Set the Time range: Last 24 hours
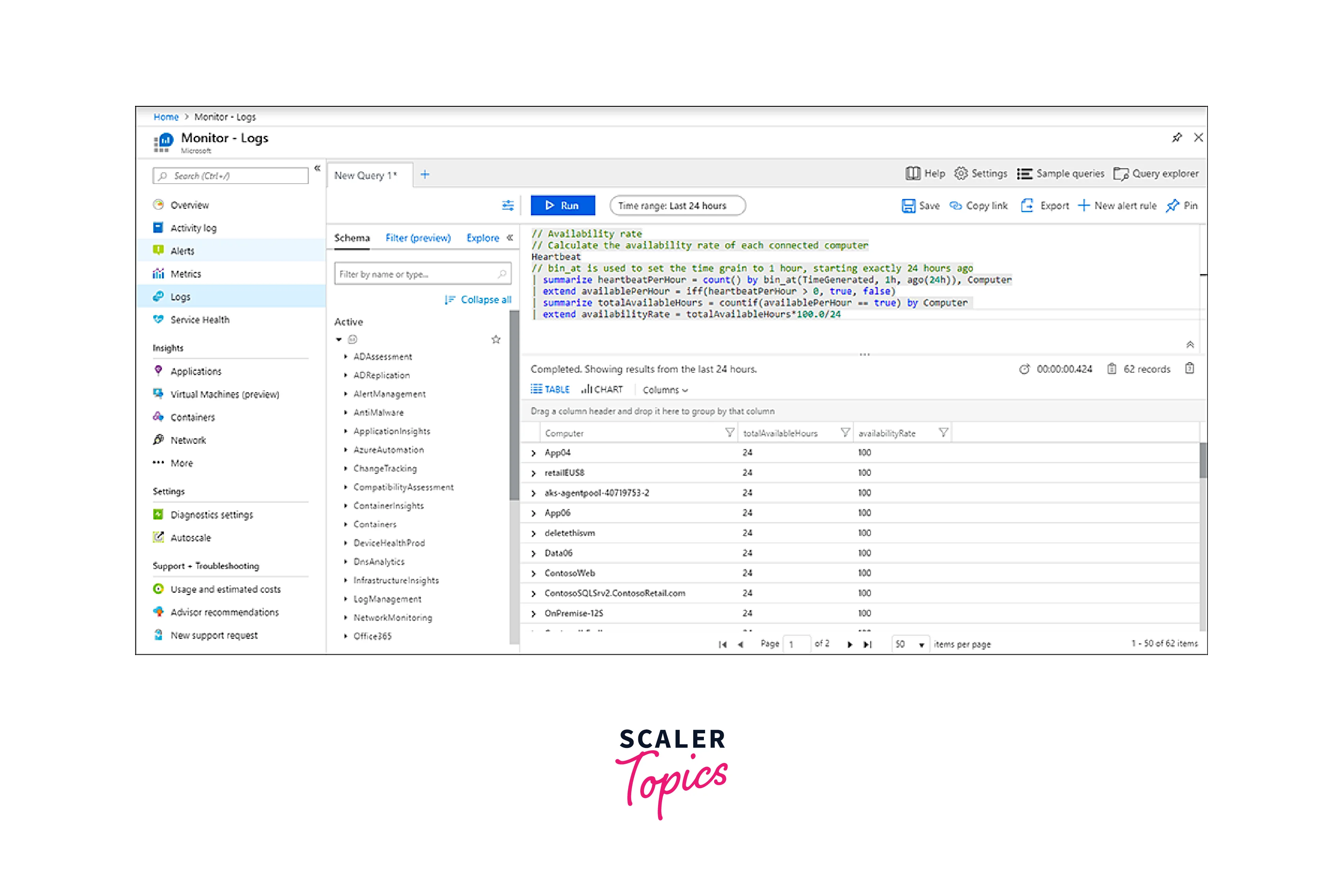Image resolution: width=1343 pixels, height=896 pixels. coord(677,206)
